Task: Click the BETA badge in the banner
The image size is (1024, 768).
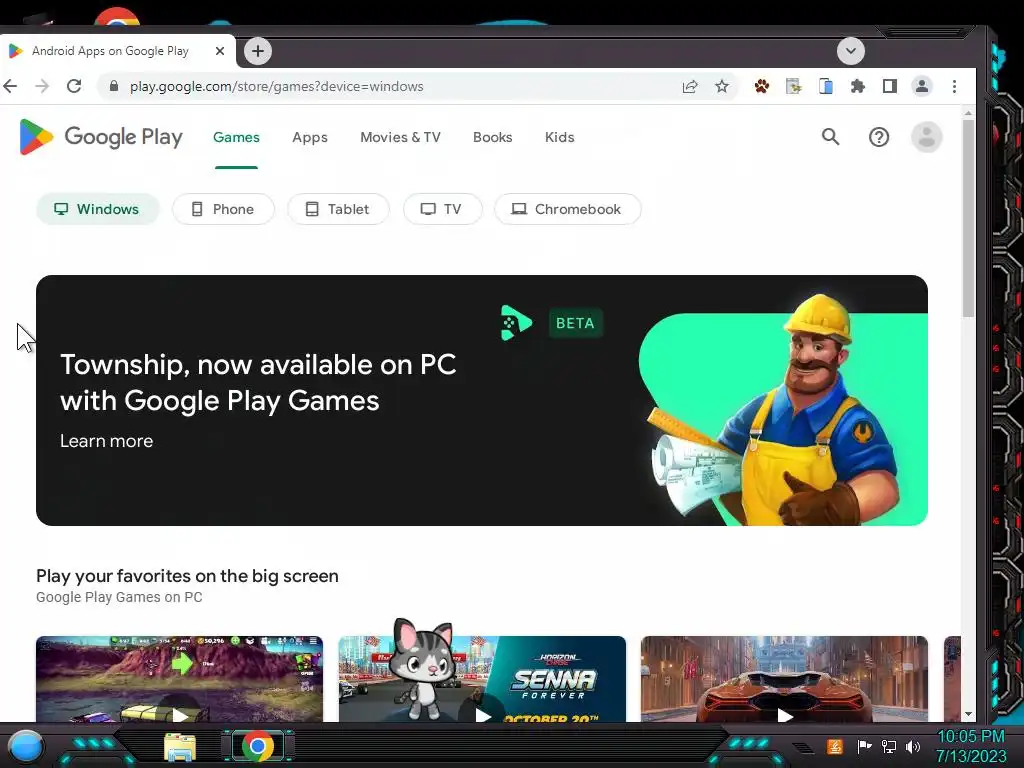Action: (x=575, y=323)
